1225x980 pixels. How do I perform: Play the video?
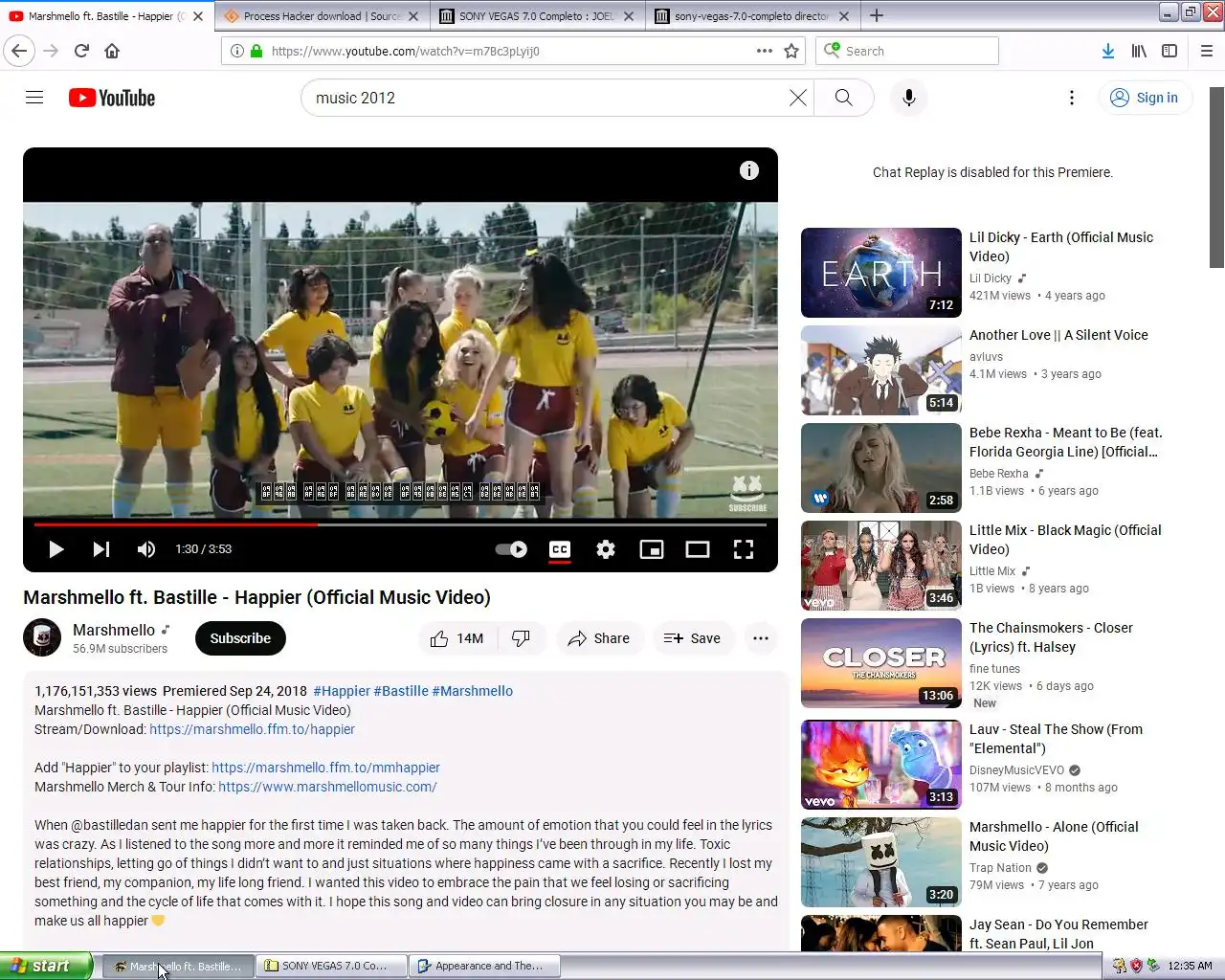(x=56, y=549)
